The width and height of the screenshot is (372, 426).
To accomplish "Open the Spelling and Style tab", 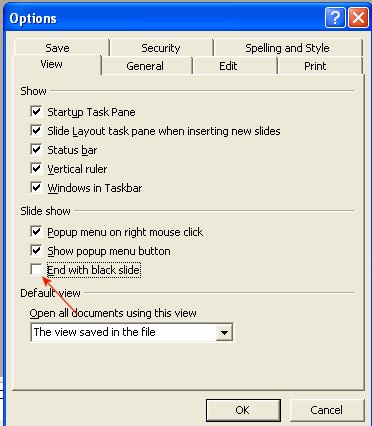I will (x=287, y=48).
